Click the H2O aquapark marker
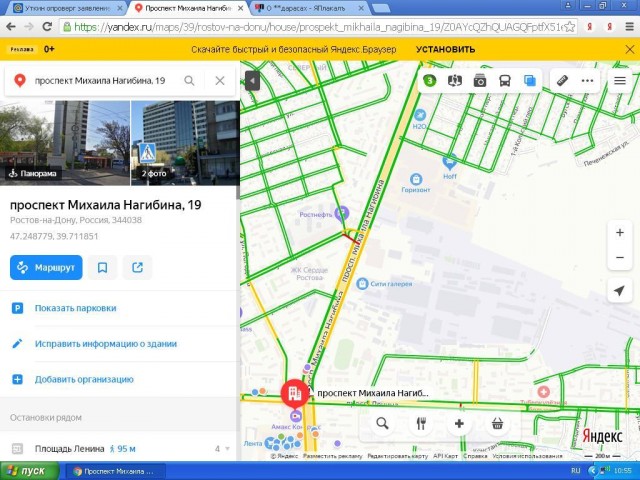The width and height of the screenshot is (640, 480). tap(420, 115)
